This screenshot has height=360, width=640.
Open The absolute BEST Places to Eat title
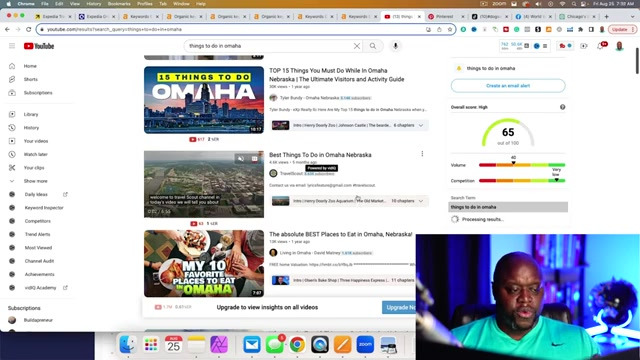[x=340, y=234]
